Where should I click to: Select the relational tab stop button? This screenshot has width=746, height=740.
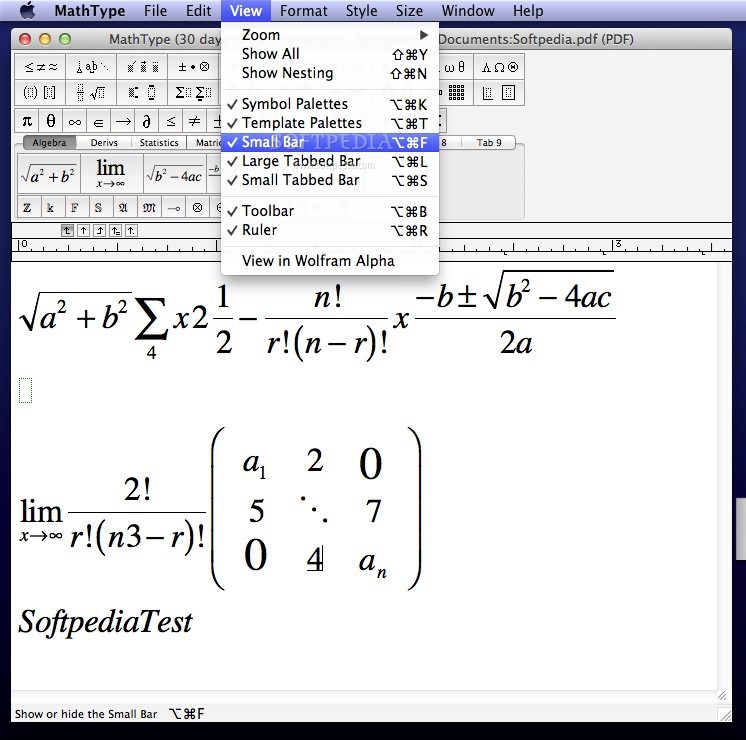point(116,231)
